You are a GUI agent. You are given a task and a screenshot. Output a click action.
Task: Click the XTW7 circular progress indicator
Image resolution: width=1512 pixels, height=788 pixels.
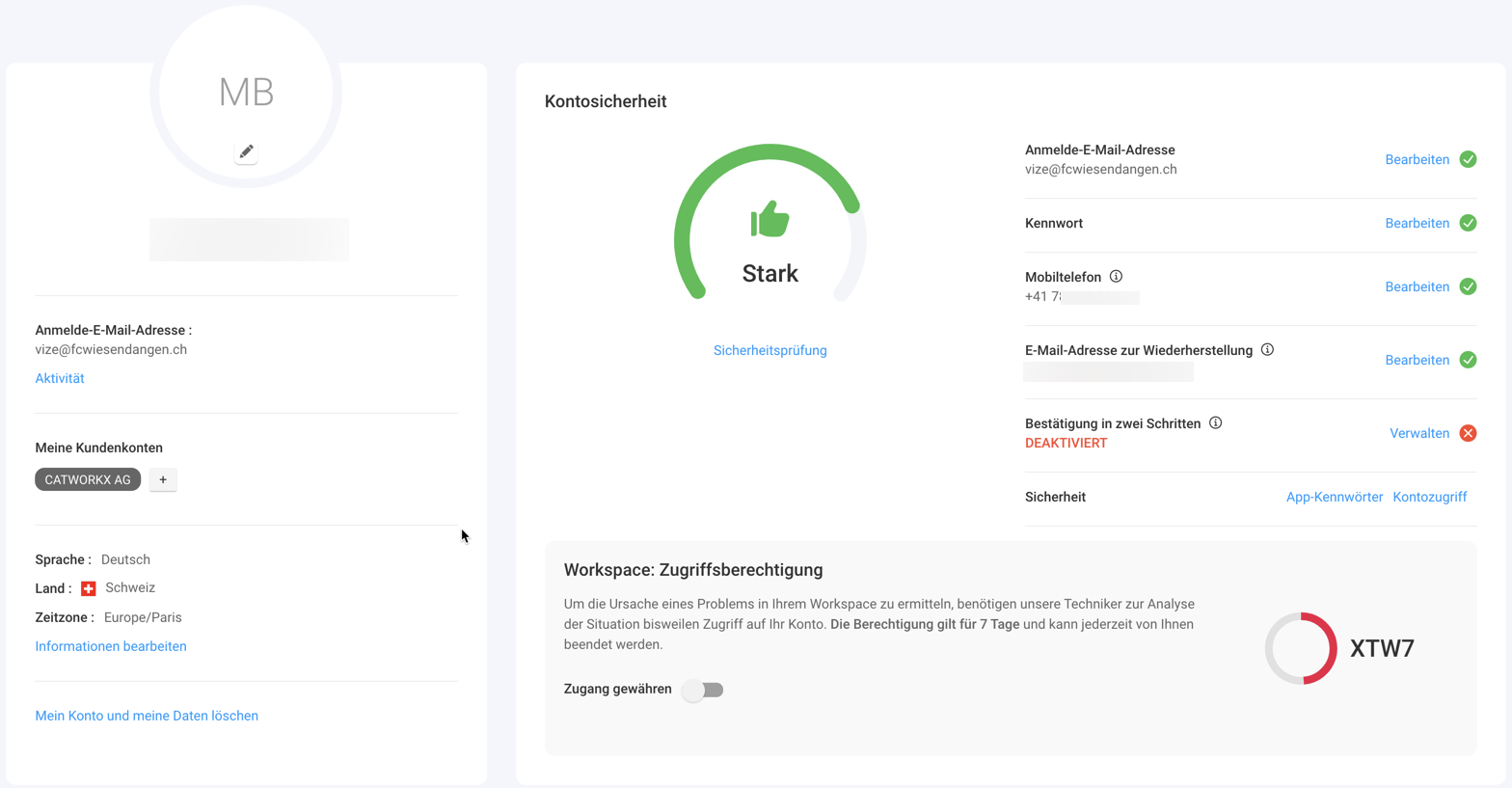point(1301,648)
